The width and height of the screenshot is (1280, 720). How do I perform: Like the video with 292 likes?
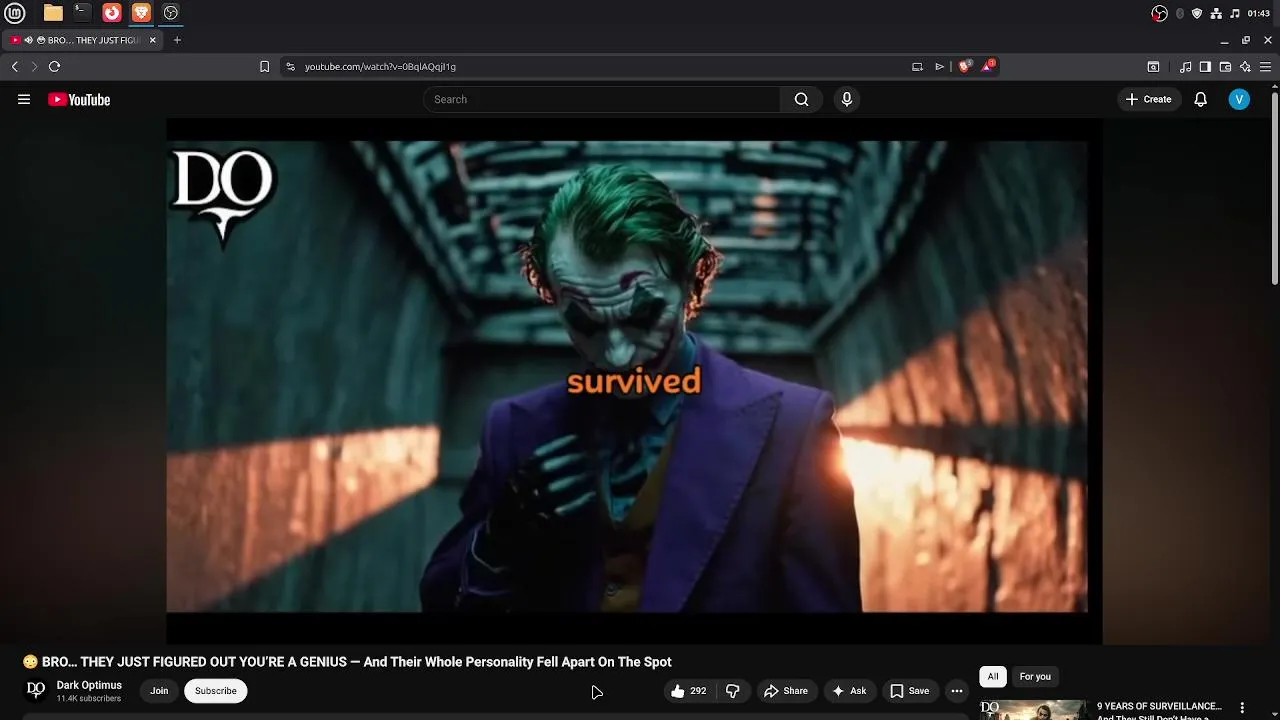pos(689,691)
